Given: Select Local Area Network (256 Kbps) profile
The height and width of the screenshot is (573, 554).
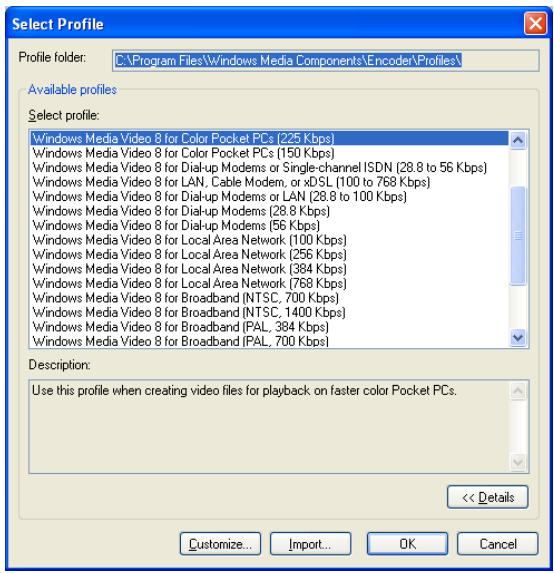Looking at the screenshot, I should [x=269, y=254].
